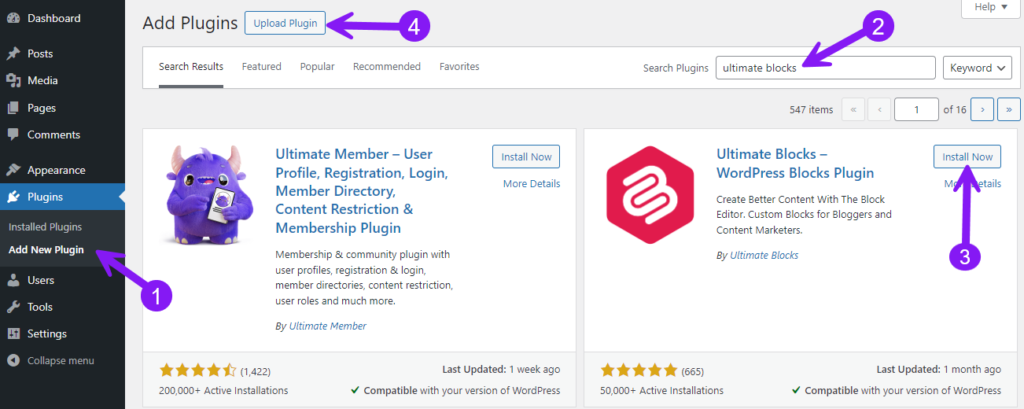Click the Upload Plugin button
Viewport: 1024px width, 409px height.
(x=285, y=24)
